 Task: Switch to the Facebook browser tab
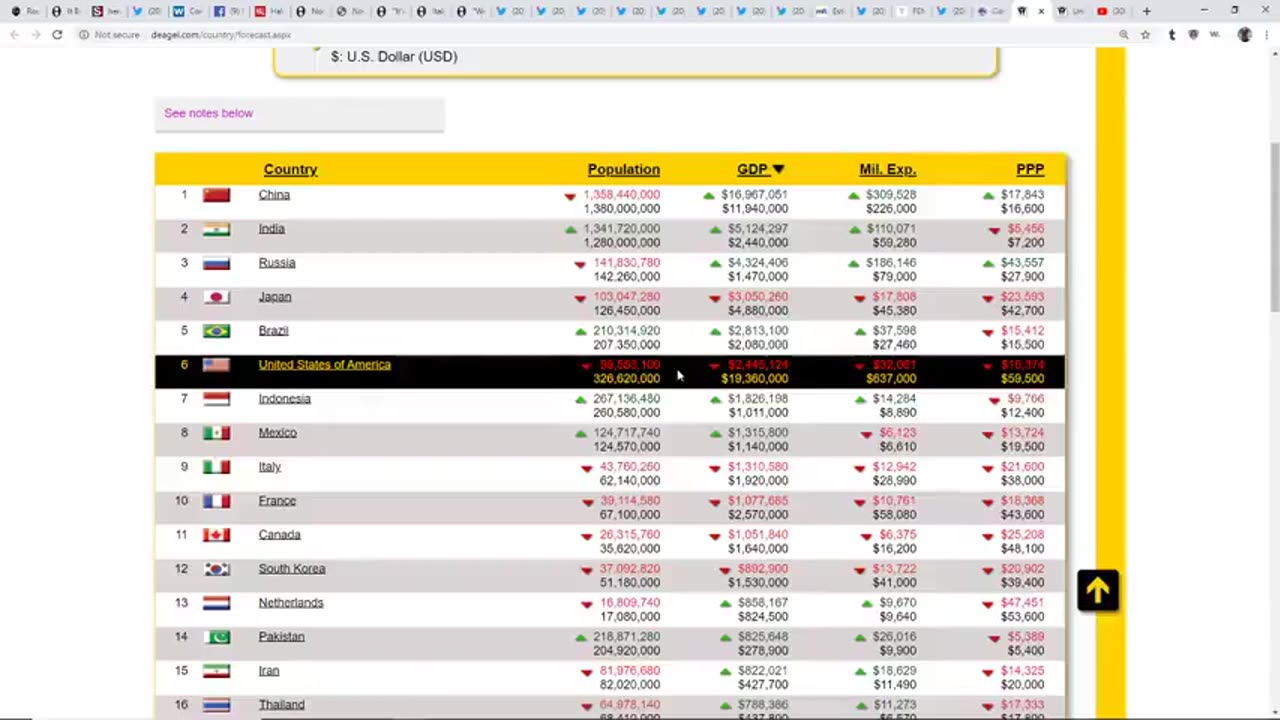tap(226, 11)
